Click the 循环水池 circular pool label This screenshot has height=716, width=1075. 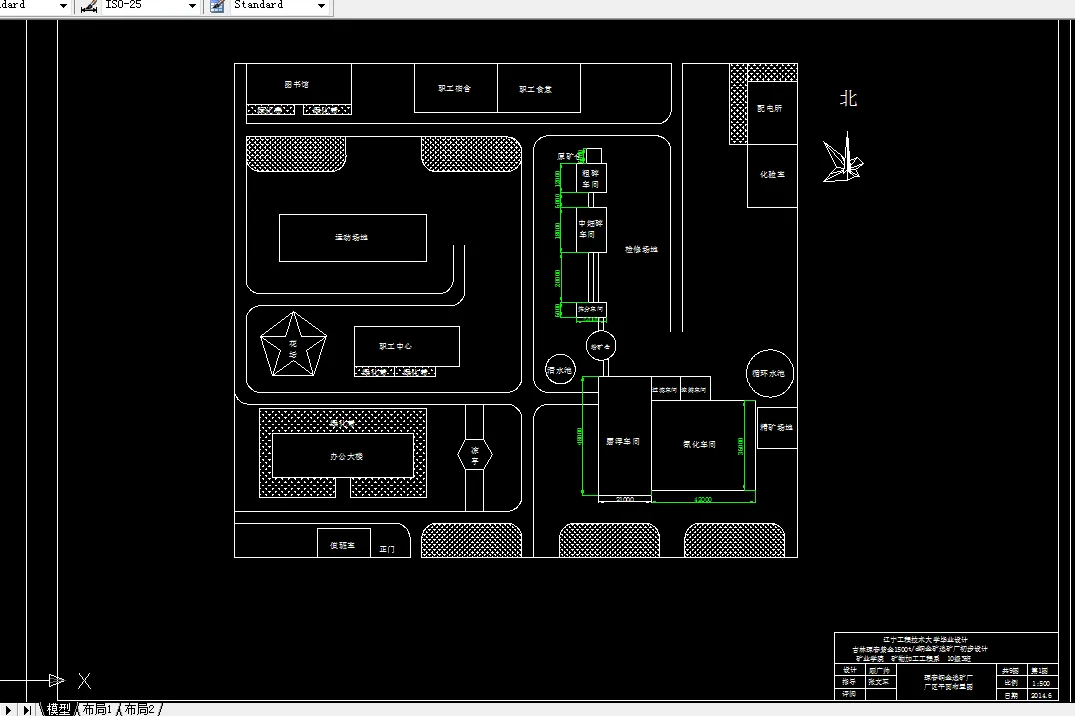[x=768, y=374]
